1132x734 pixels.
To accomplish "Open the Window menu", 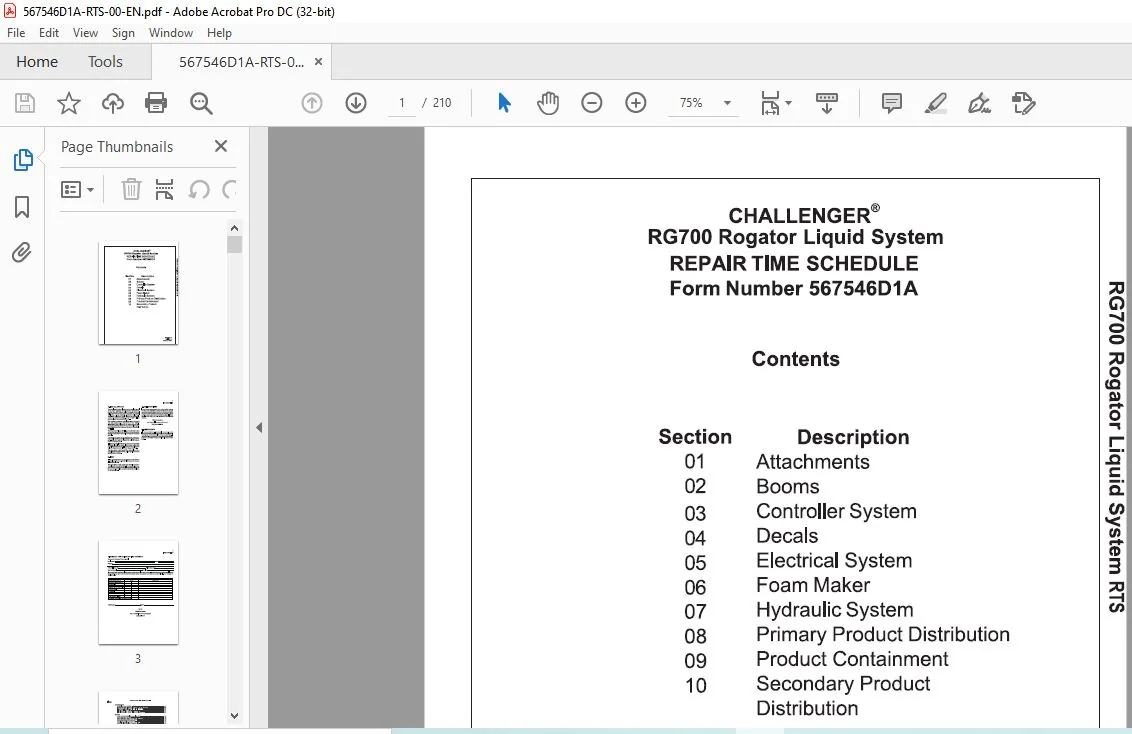I will pyautogui.click(x=170, y=32).
